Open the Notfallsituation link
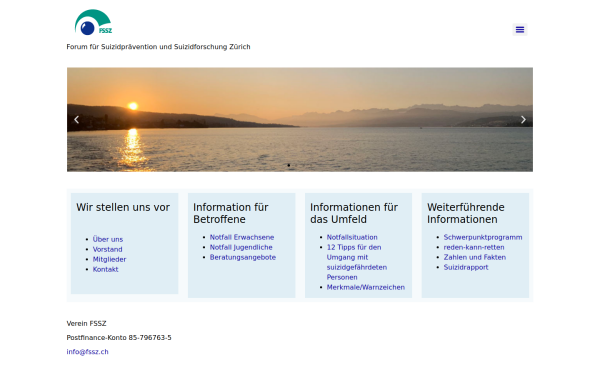Viewport: 600px width, 375px height. pos(352,237)
